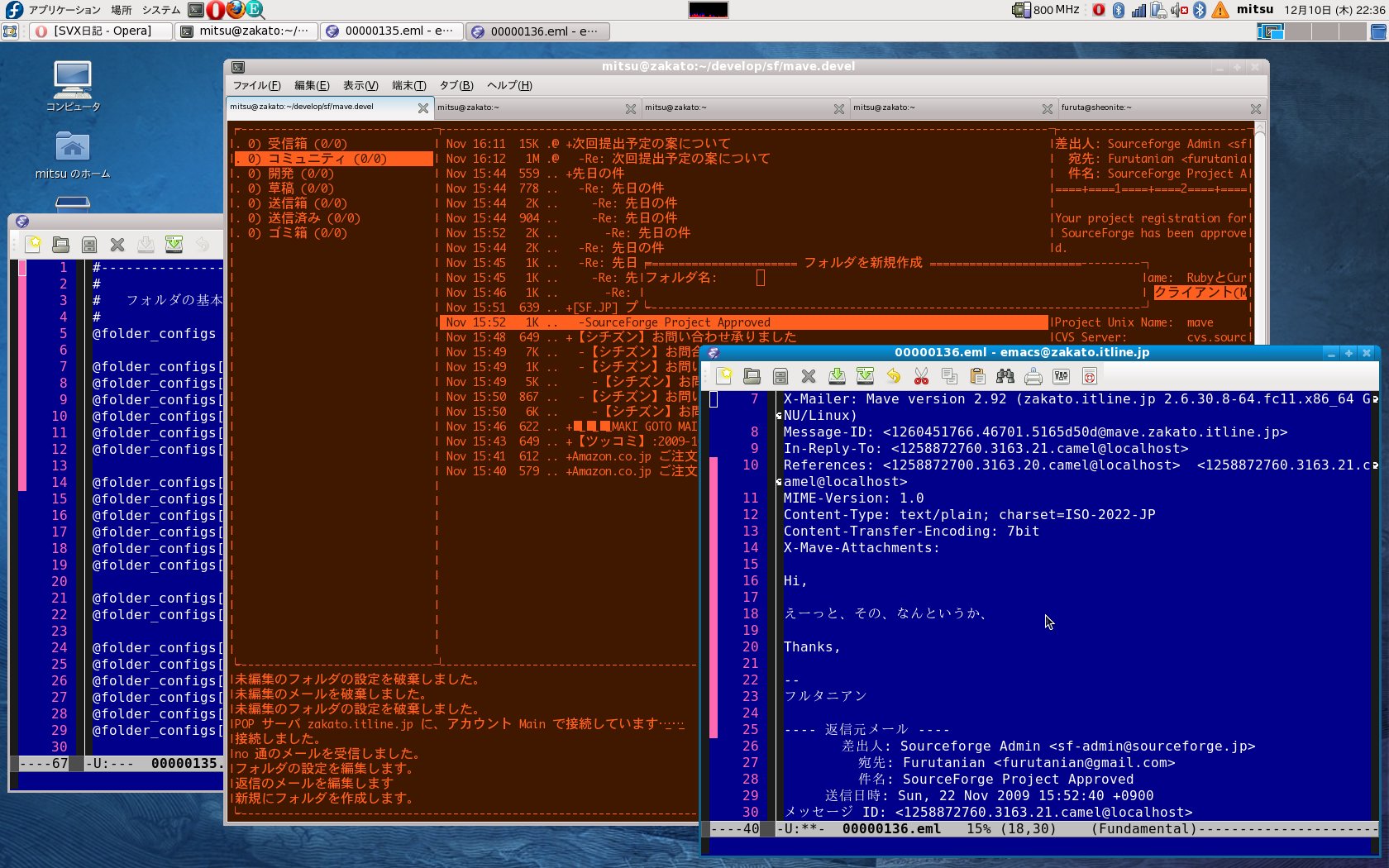Viewport: 1389px width, 868px height.
Task: Open the システム menu in the top panel
Action: pyautogui.click(x=160, y=10)
